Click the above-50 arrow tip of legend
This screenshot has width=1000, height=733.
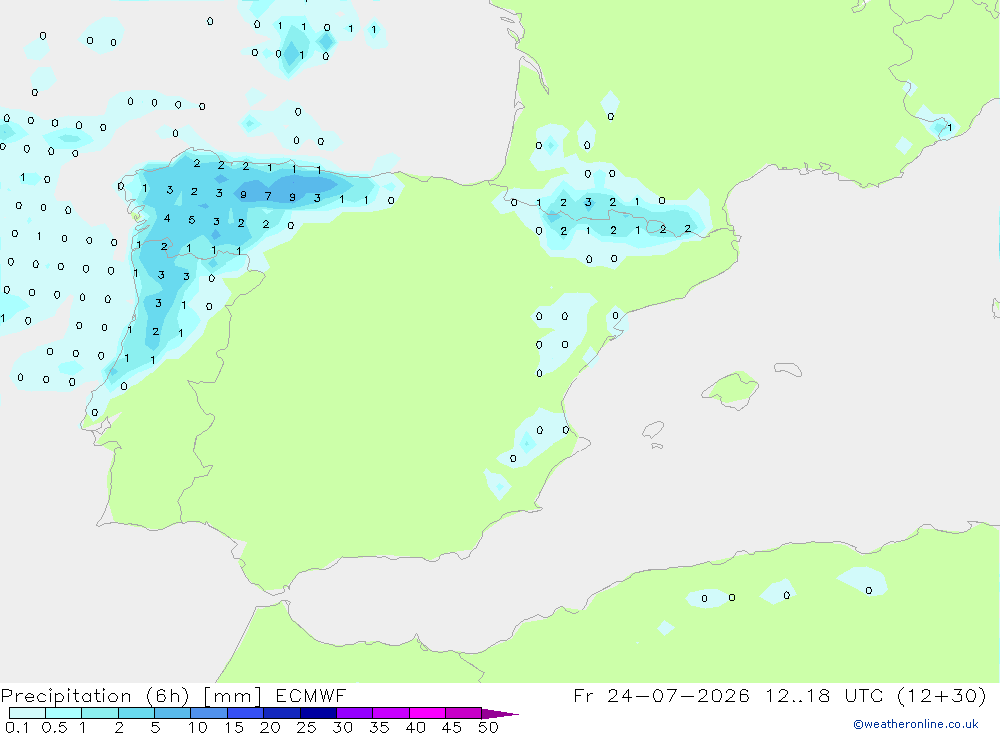point(500,714)
